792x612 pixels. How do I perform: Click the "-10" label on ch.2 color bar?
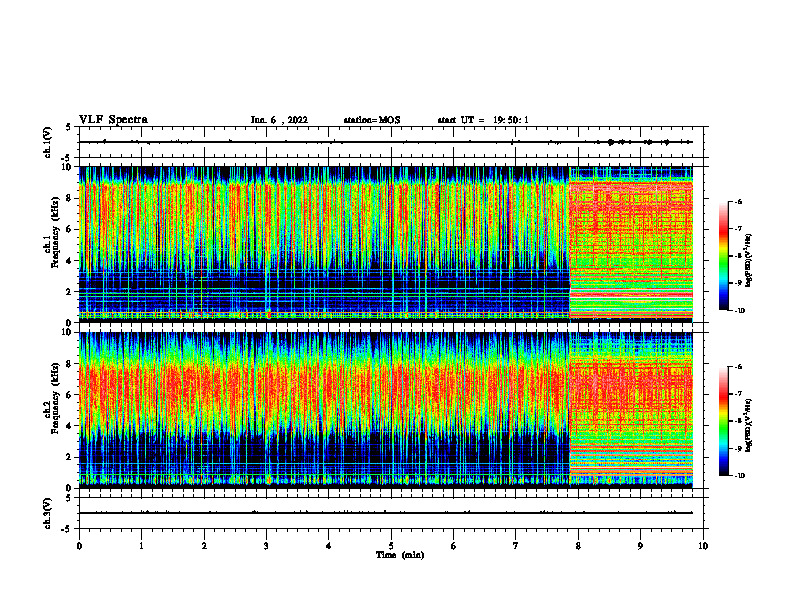[740, 475]
